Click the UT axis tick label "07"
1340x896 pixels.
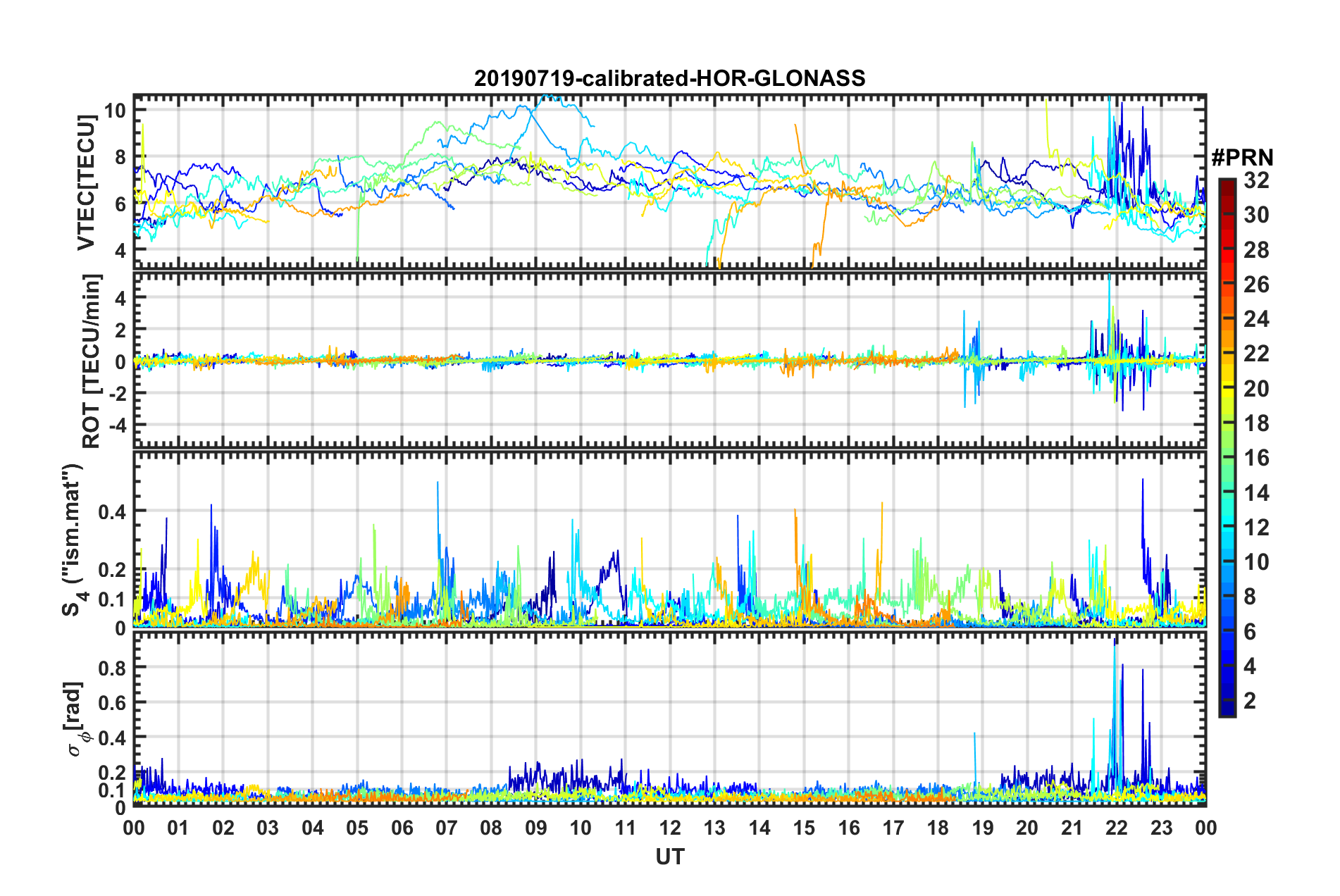(x=447, y=828)
